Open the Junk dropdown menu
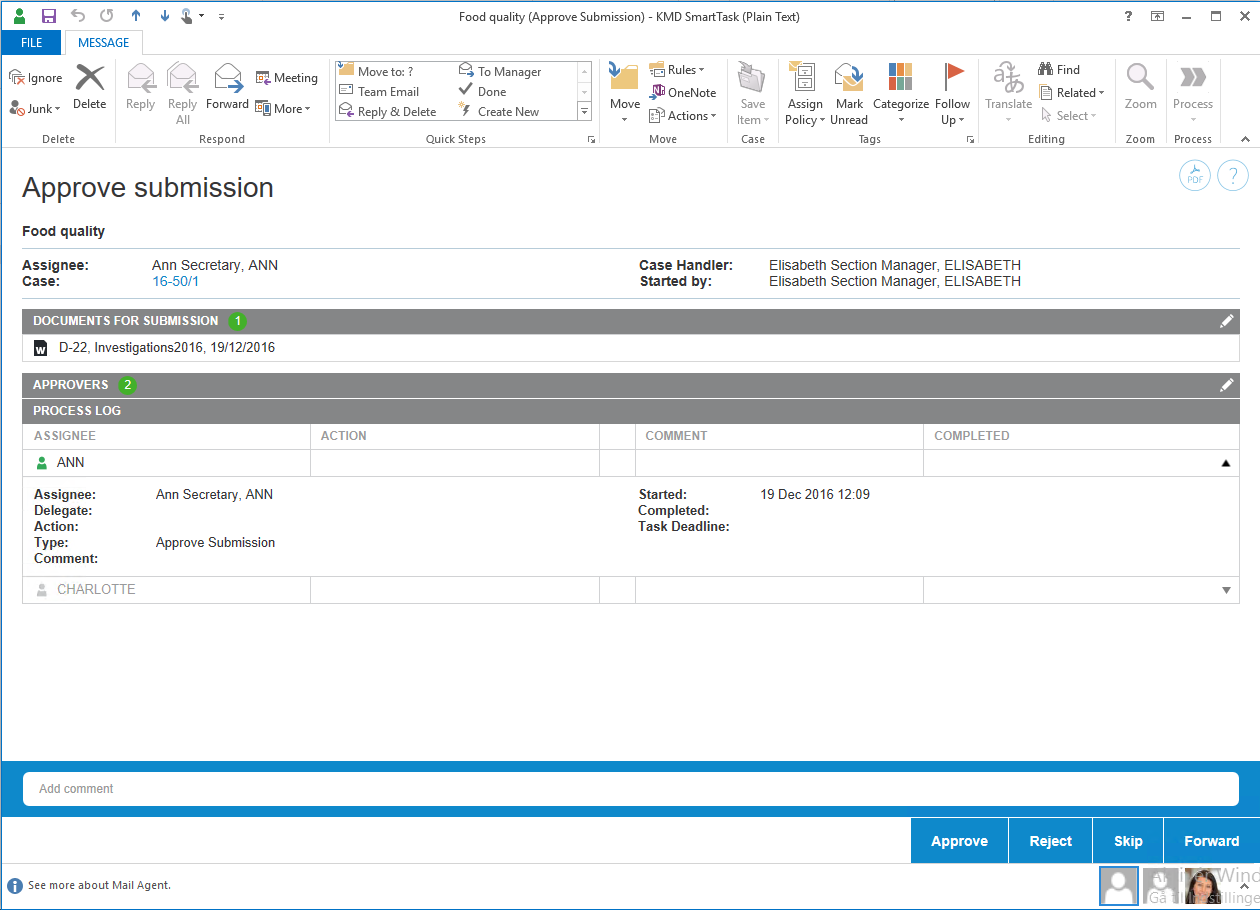Image resolution: width=1260 pixels, height=910 pixels. pyautogui.click(x=37, y=109)
